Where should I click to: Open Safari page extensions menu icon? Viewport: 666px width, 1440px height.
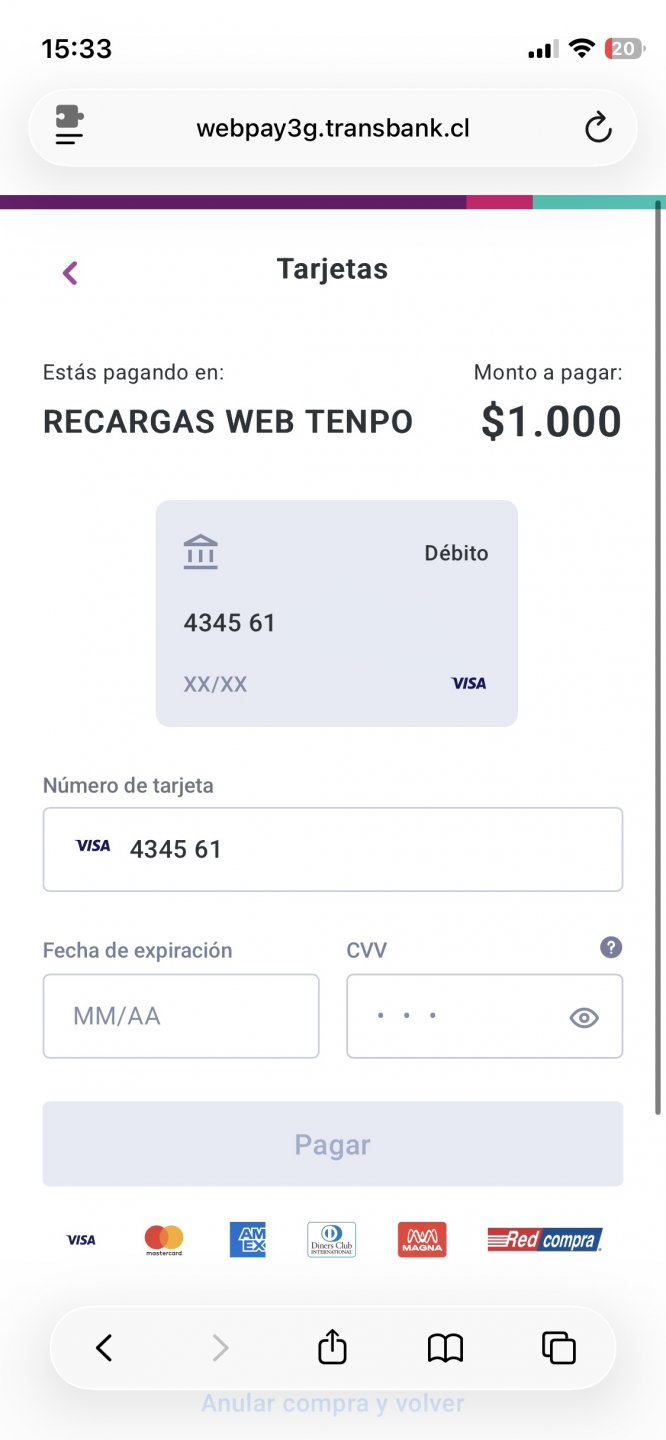69,127
